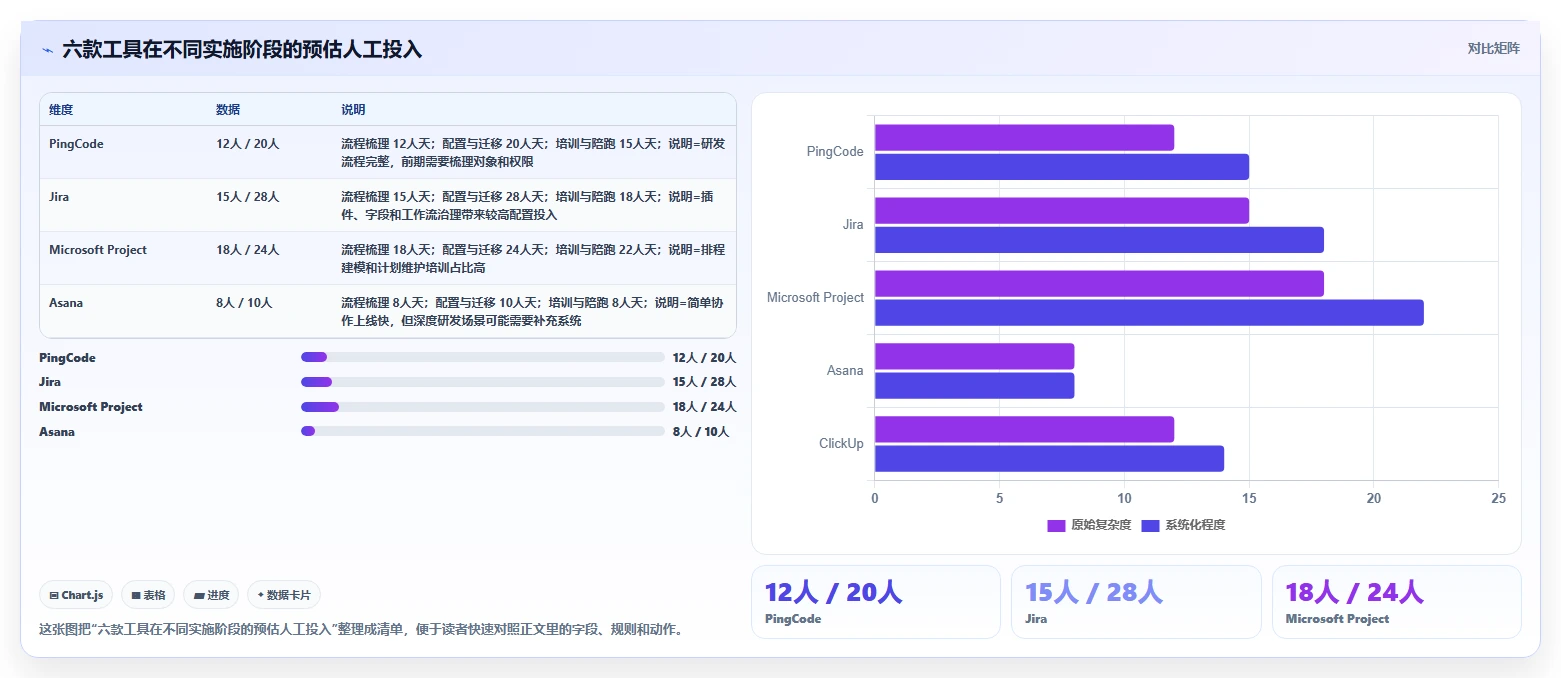Select the Microsoft Project cell in the table
Viewport: 1561px width, 678px height.
tap(98, 250)
